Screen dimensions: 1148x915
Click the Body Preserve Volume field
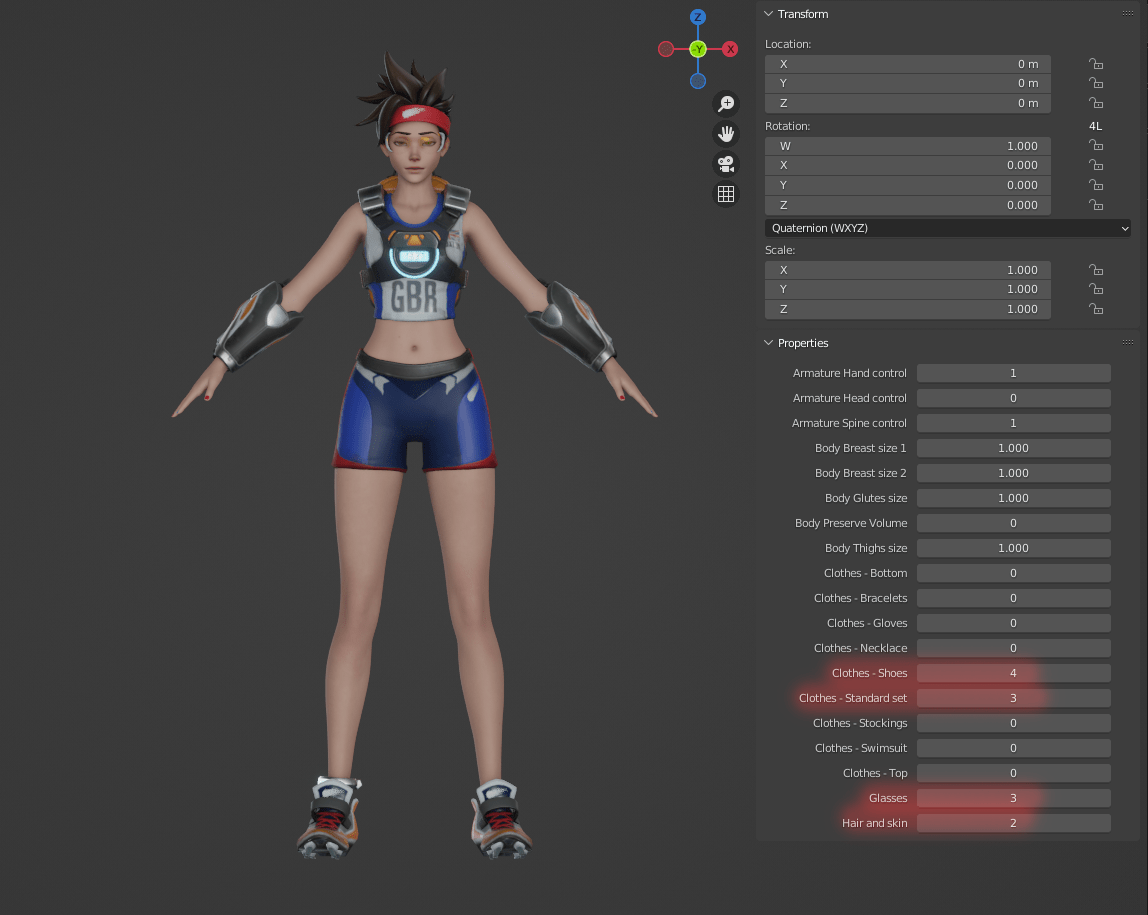[1013, 523]
